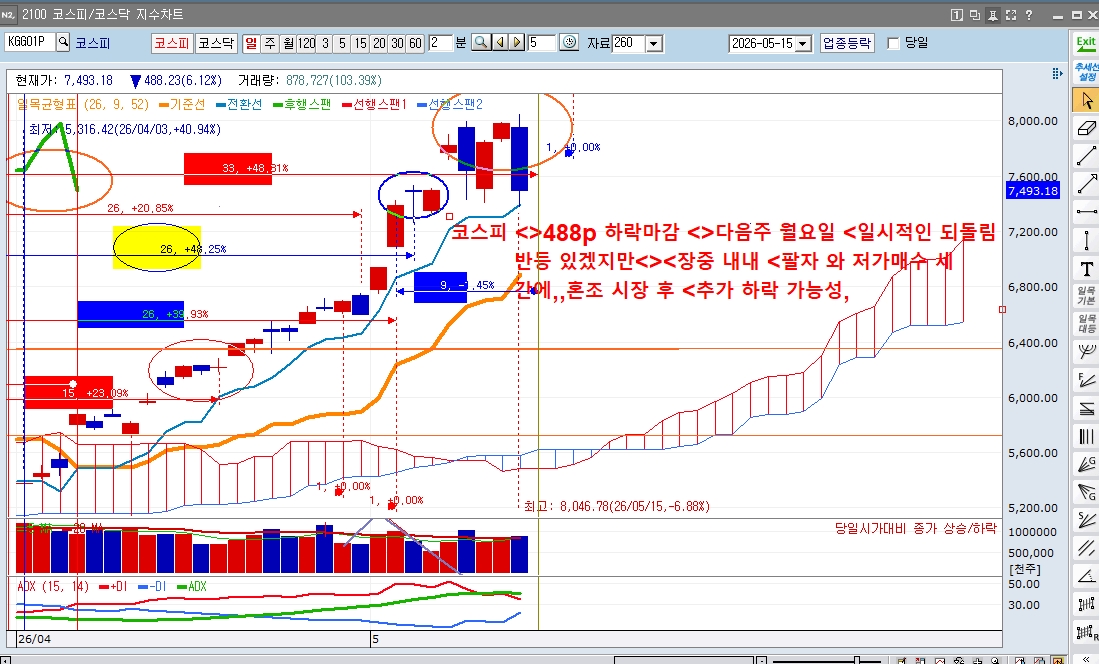
Task: Switch to 코스닥 index tab
Action: (216, 43)
